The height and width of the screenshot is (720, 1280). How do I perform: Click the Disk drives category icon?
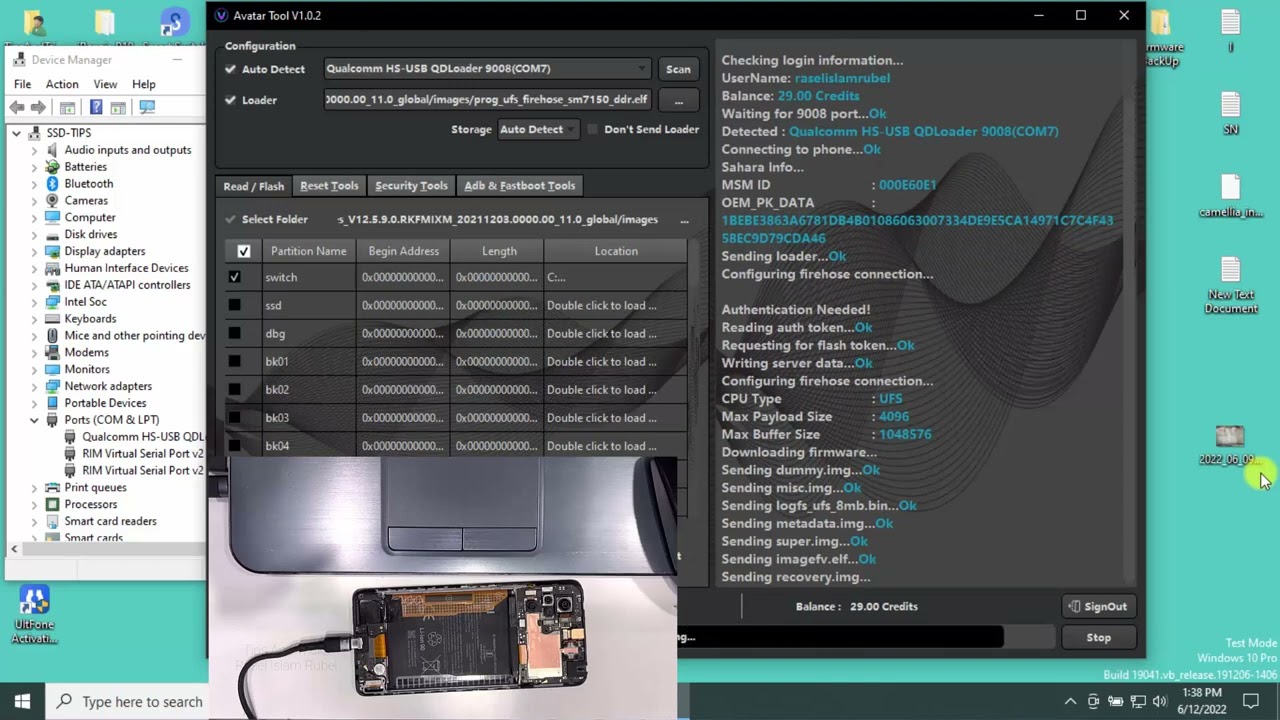(52, 234)
